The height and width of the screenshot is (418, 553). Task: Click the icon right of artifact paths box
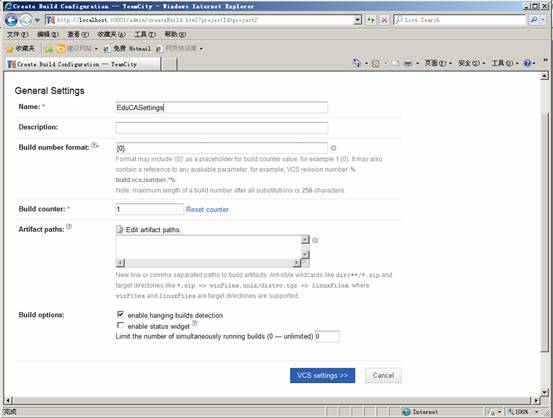click(x=315, y=240)
